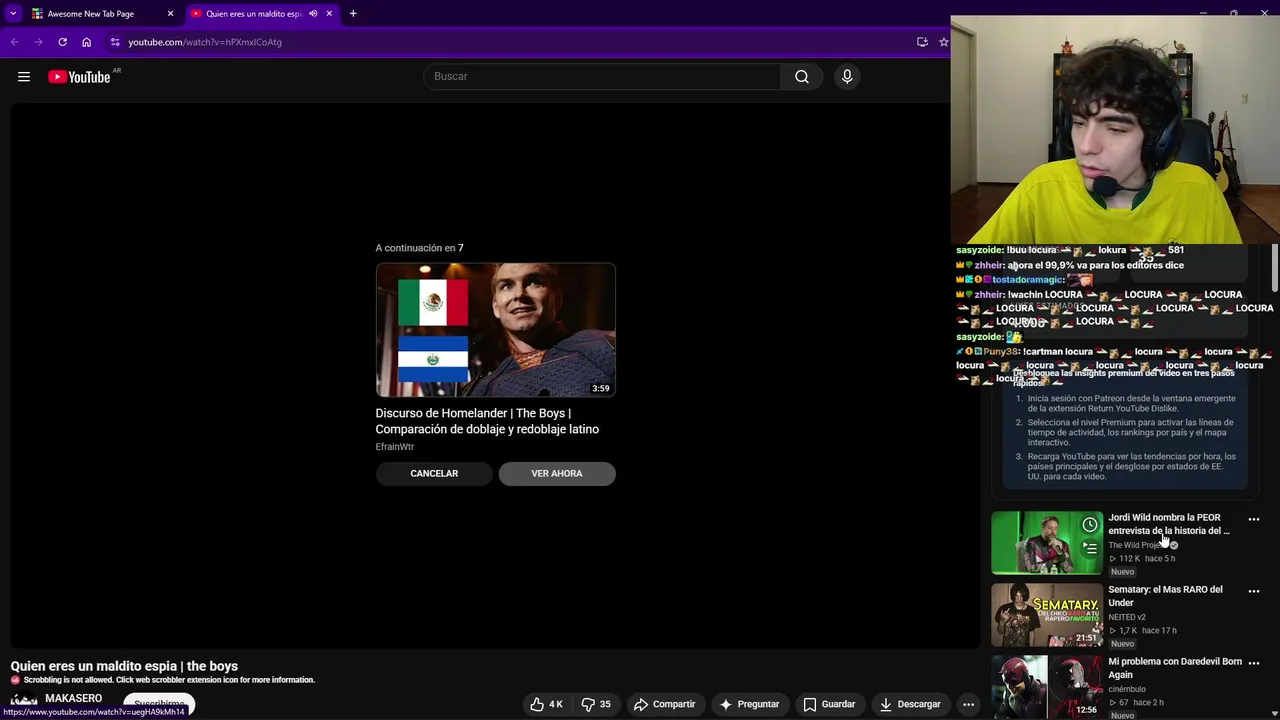Open the browser home page button
The height and width of the screenshot is (720, 1280).
(x=86, y=42)
